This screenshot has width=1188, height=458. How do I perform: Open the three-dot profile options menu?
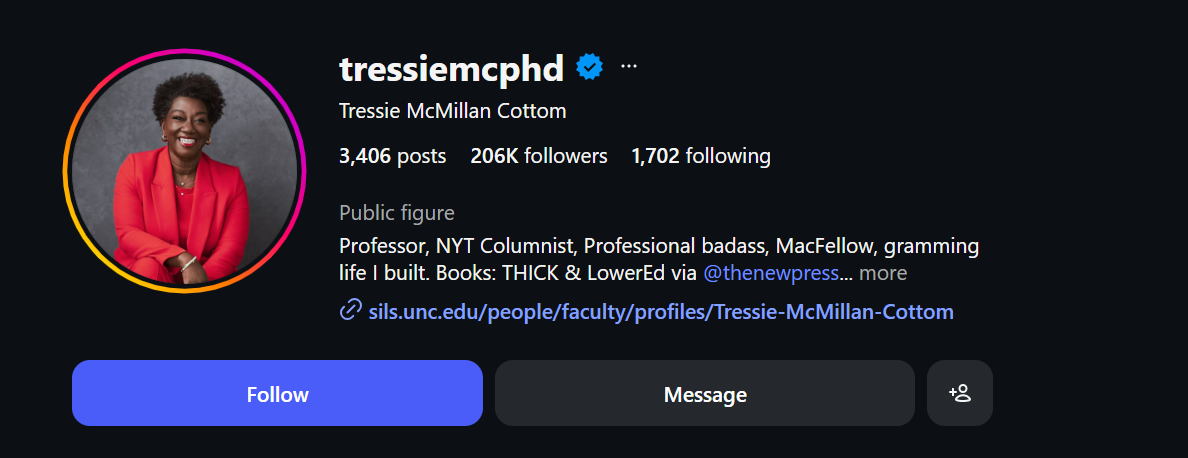[x=629, y=67]
